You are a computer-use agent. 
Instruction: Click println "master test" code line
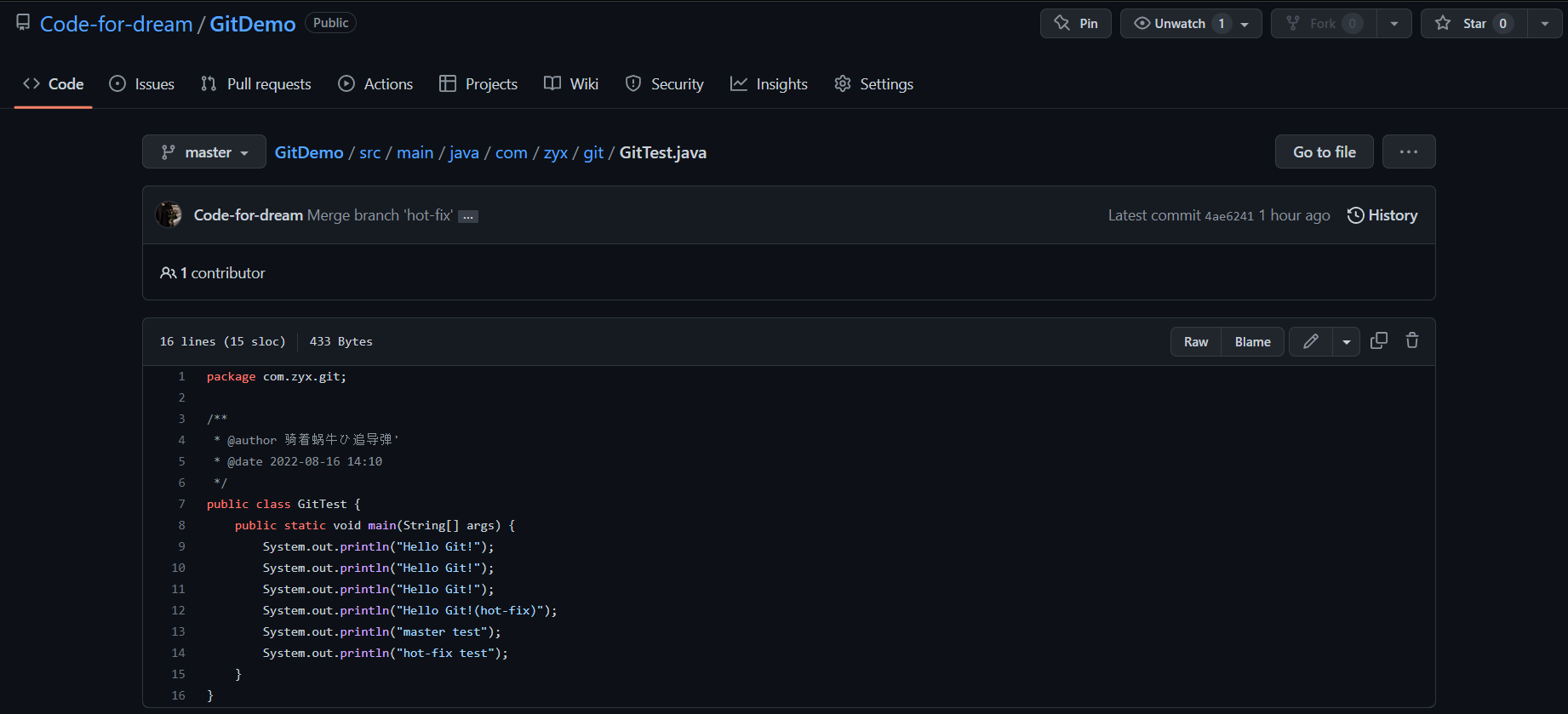click(381, 631)
